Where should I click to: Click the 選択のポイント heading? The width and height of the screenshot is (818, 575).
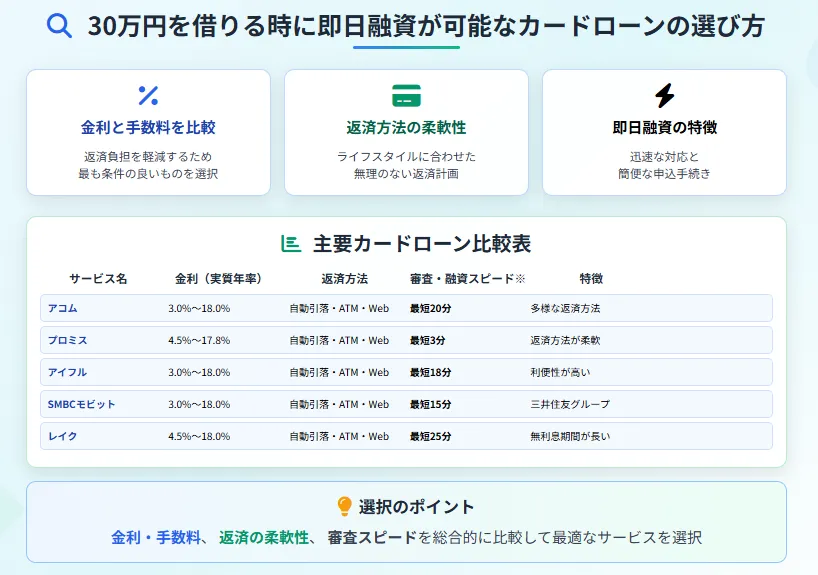click(x=416, y=506)
